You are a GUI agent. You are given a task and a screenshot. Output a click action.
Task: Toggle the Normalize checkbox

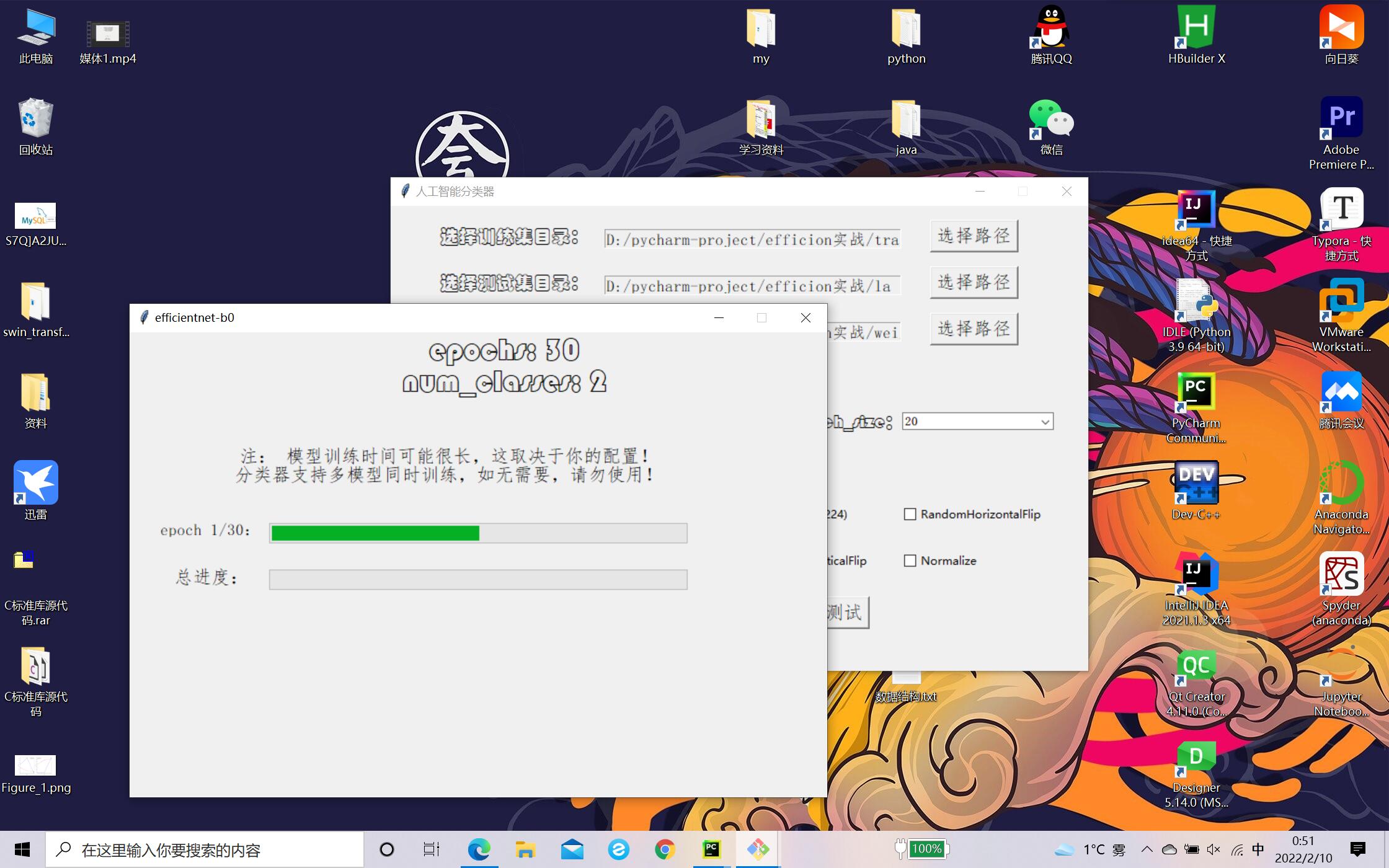coord(910,560)
